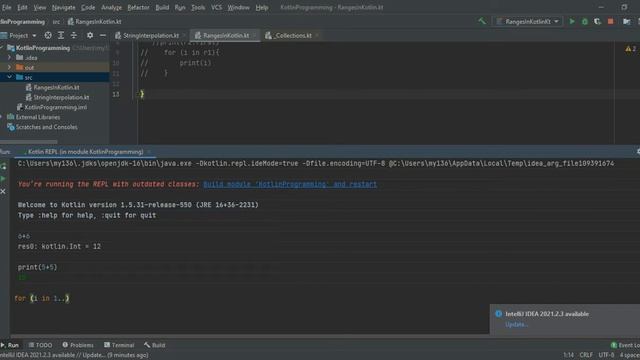Start debugging with the green bug icon
640x360 pixels.
(x=584, y=22)
